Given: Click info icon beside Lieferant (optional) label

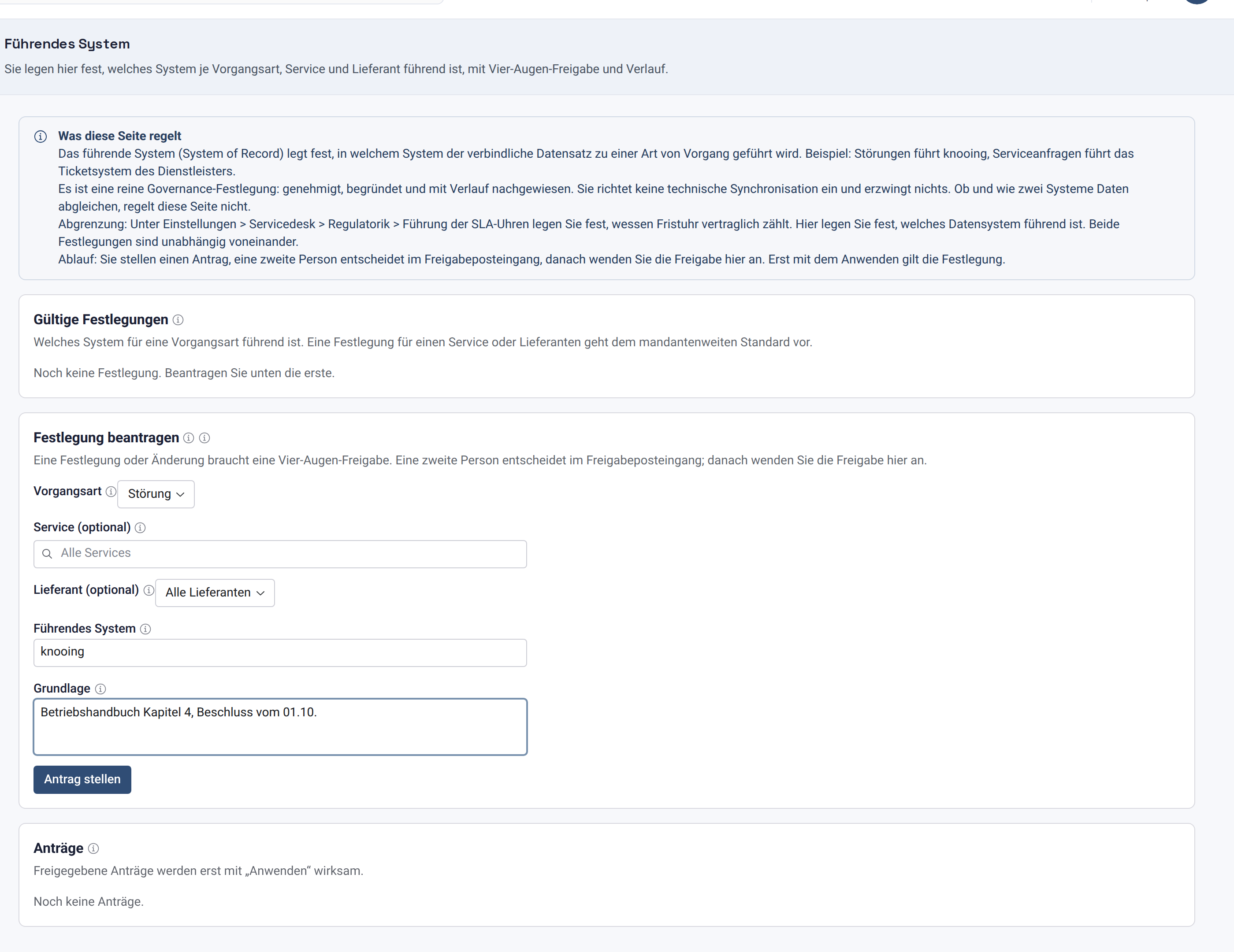Looking at the screenshot, I should [x=149, y=591].
